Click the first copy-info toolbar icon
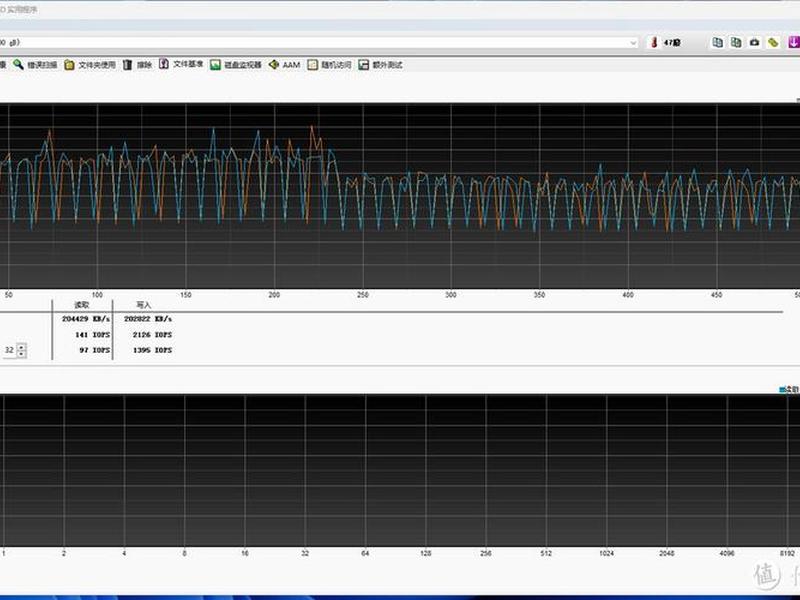The height and width of the screenshot is (600, 800). pyautogui.click(x=717, y=42)
